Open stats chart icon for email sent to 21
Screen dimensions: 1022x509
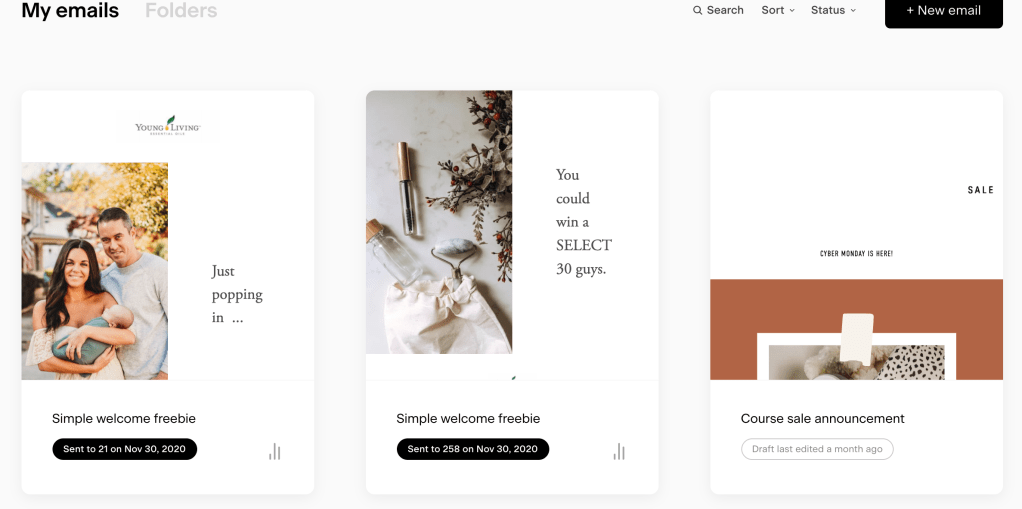(274, 452)
